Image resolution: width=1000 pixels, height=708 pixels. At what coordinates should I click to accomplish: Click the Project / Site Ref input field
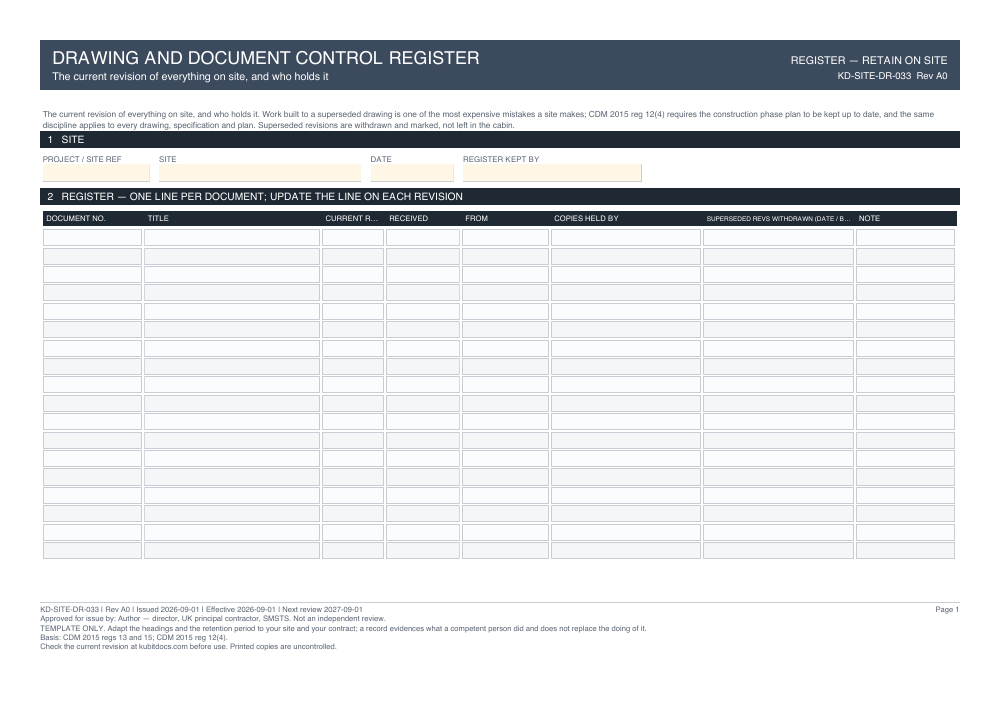tap(96, 173)
